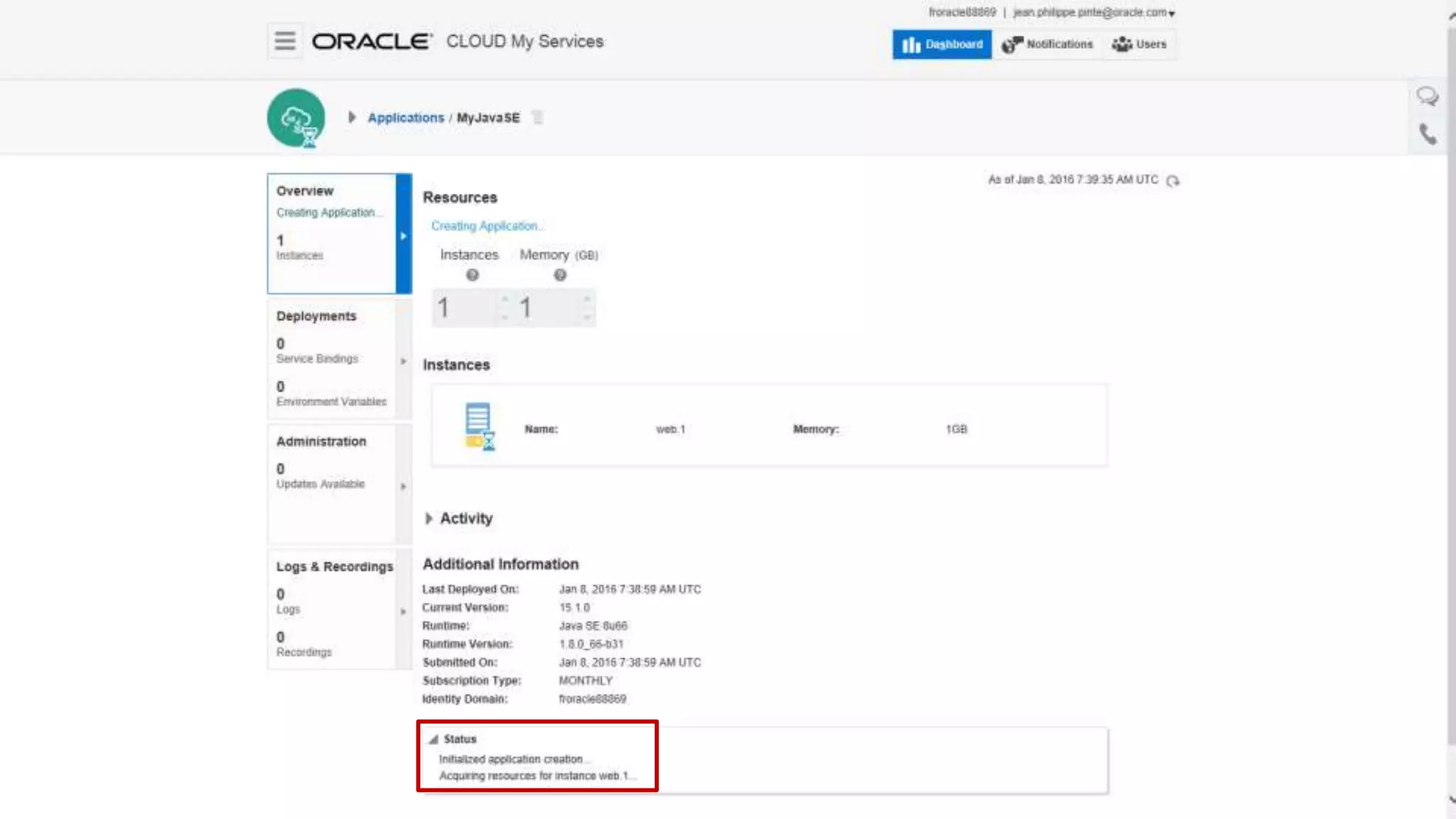1456x819 pixels.
Task: Expand the Activity section
Action: tap(429, 518)
